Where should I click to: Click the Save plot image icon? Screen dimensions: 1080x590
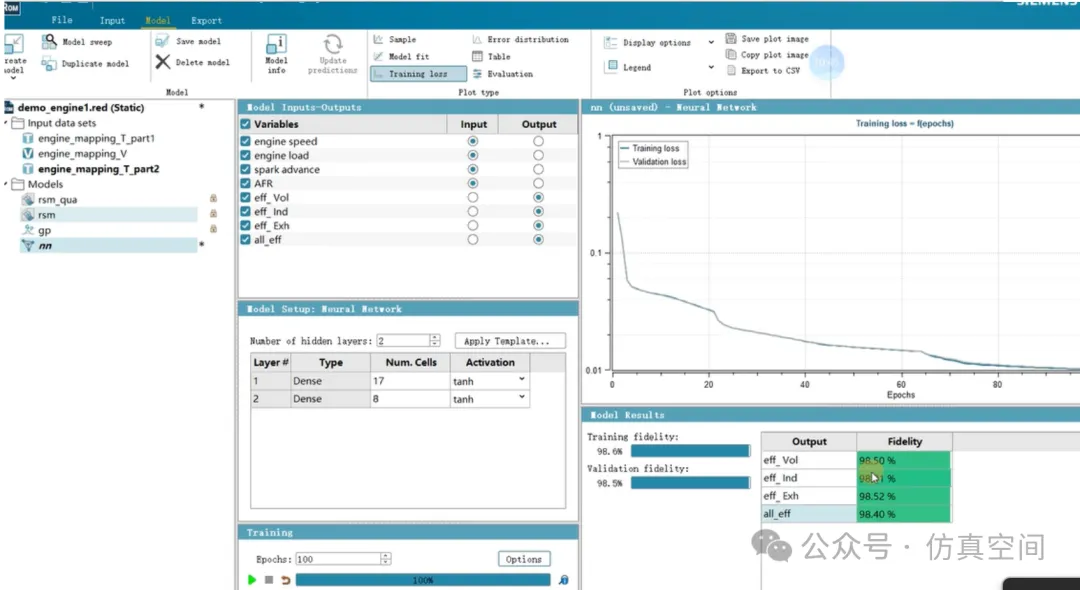tap(731, 39)
